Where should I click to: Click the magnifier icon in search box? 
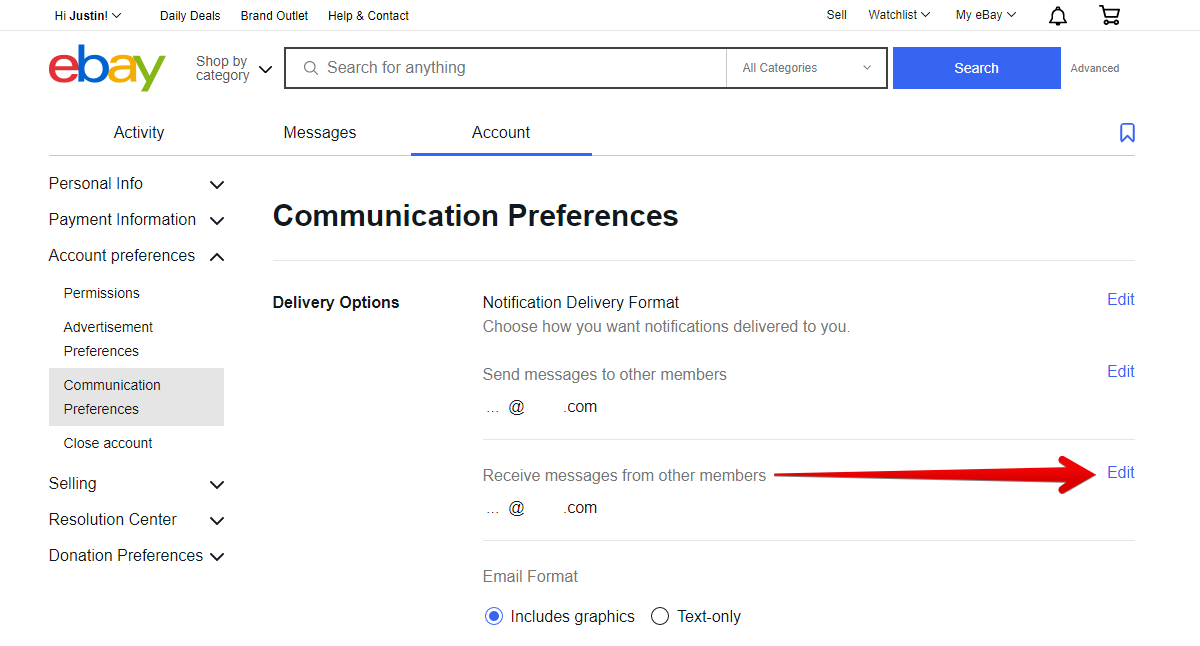click(x=310, y=68)
